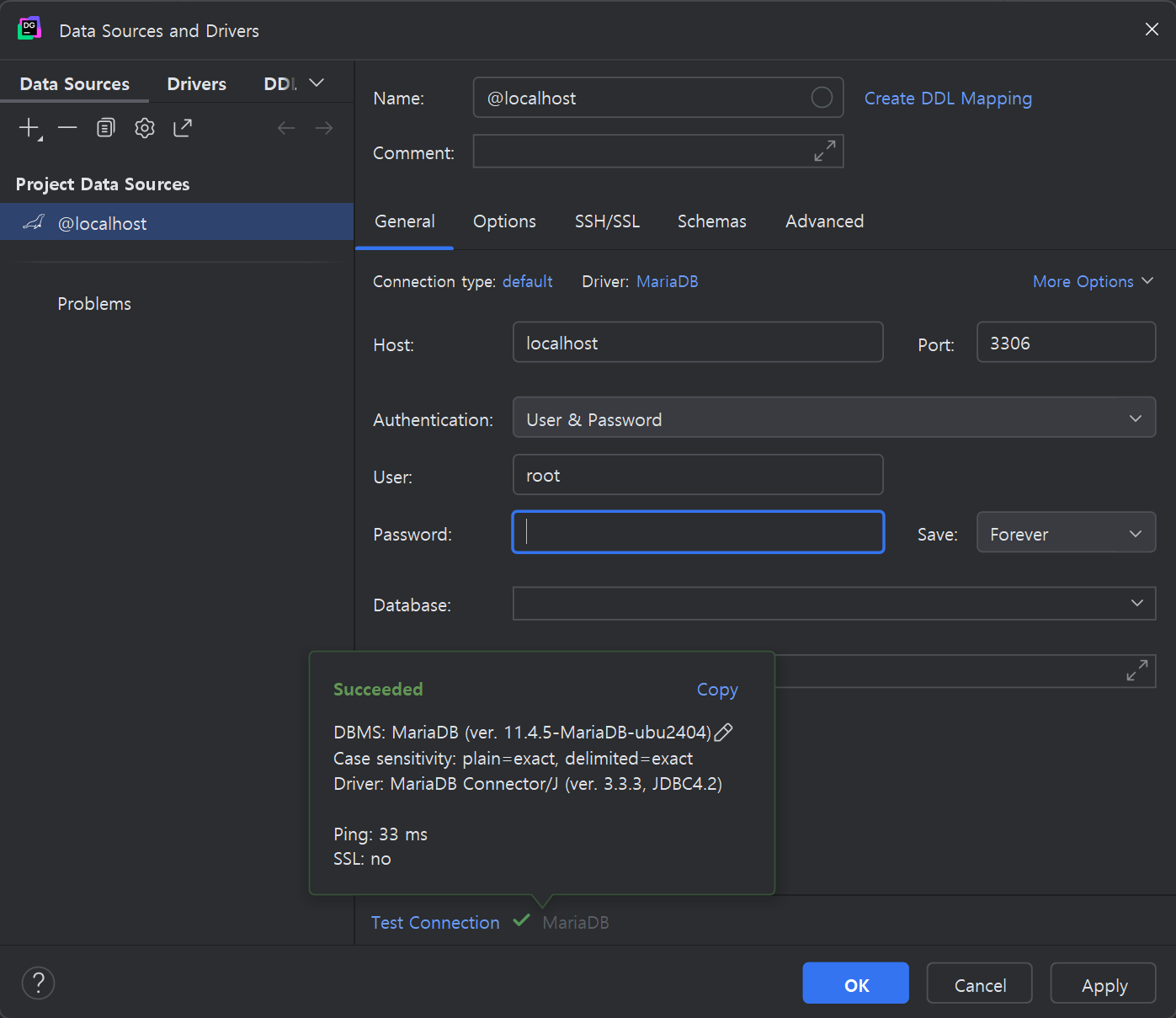The height and width of the screenshot is (1018, 1176).
Task: Click the greyed MariaDB label near Test Connection
Action: tap(576, 923)
